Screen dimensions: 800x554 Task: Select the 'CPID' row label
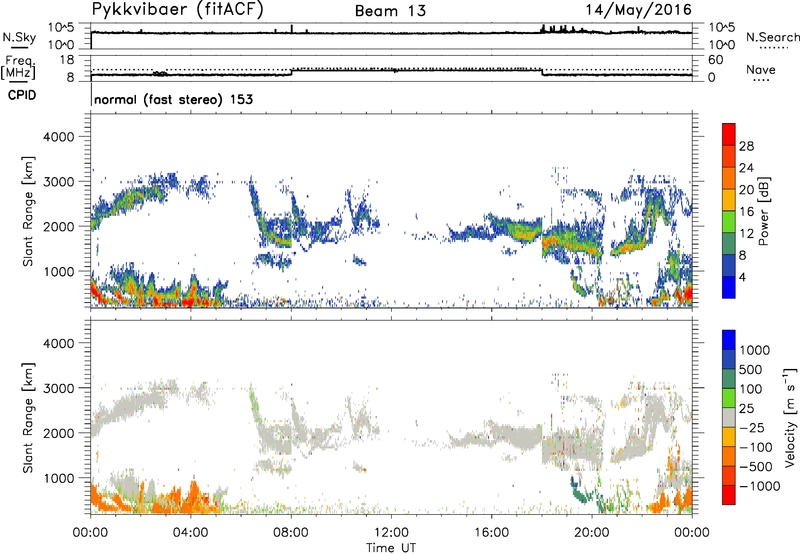pos(22,95)
